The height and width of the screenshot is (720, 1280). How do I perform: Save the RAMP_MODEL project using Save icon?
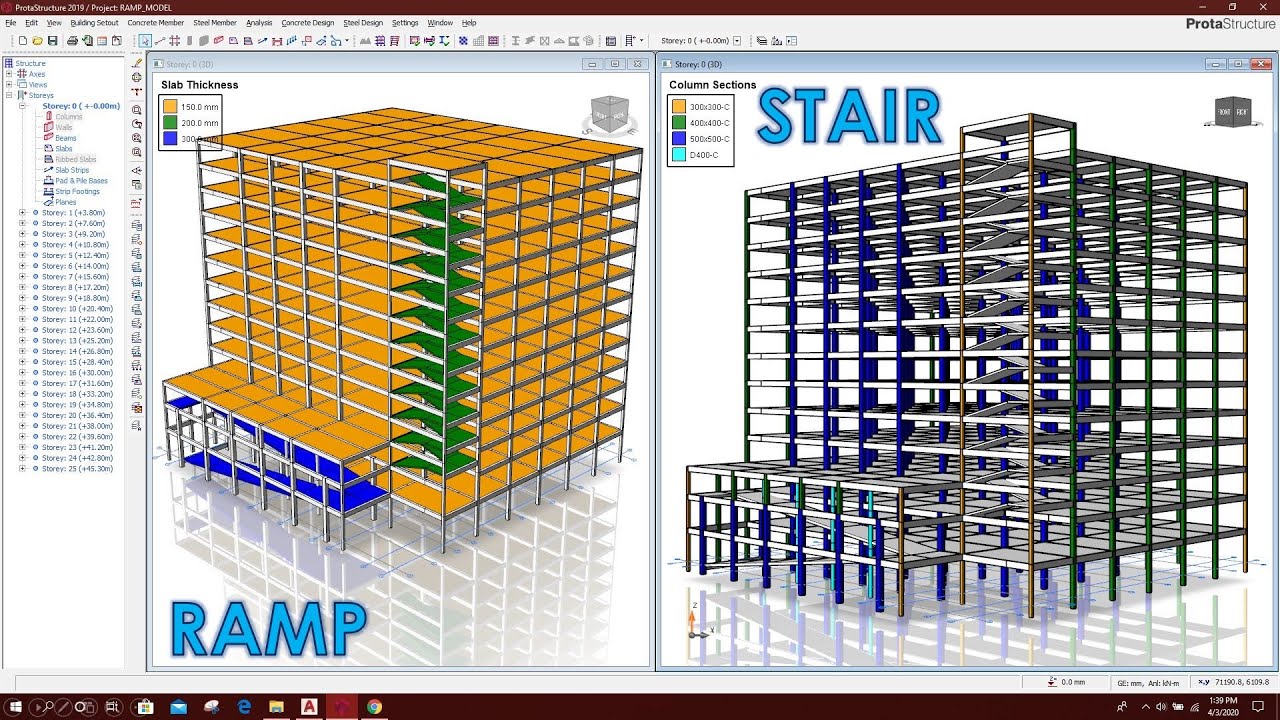click(52, 41)
